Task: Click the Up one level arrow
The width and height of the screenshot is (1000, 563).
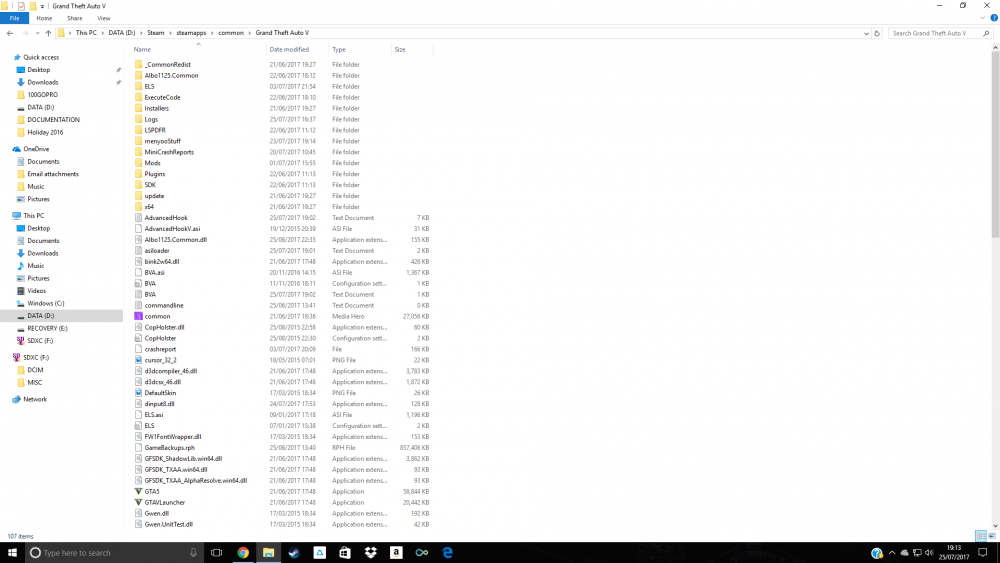Action: [48, 33]
